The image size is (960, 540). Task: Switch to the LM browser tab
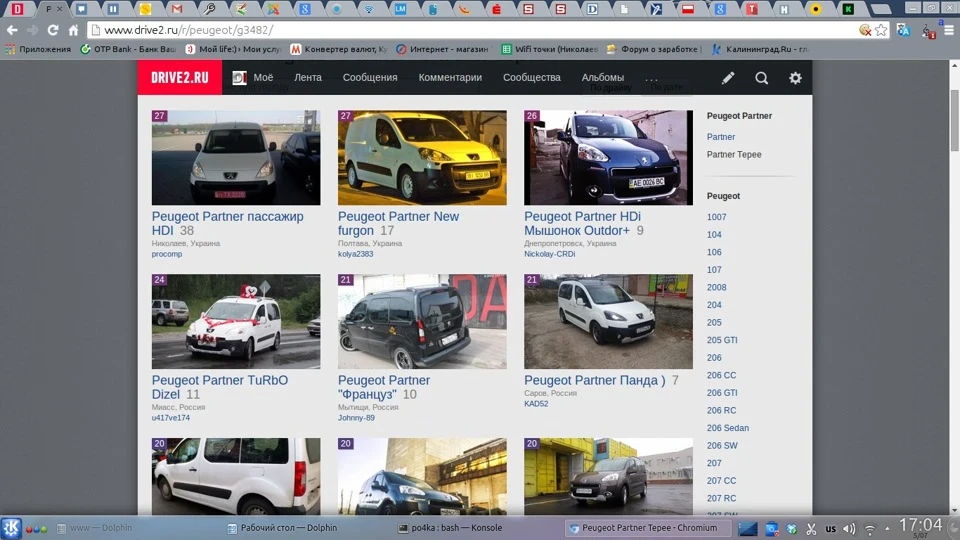(x=400, y=9)
